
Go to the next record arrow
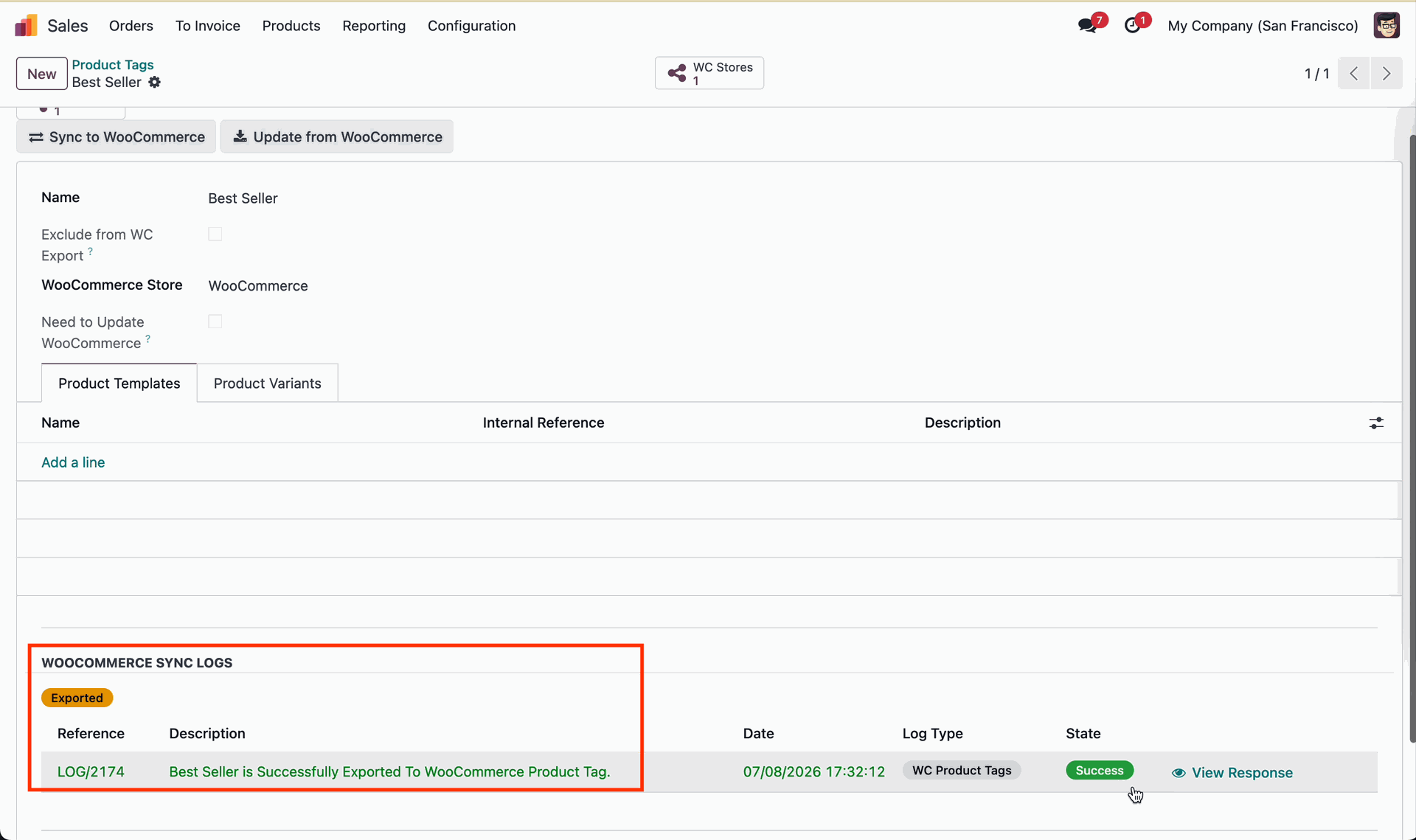click(x=1386, y=73)
